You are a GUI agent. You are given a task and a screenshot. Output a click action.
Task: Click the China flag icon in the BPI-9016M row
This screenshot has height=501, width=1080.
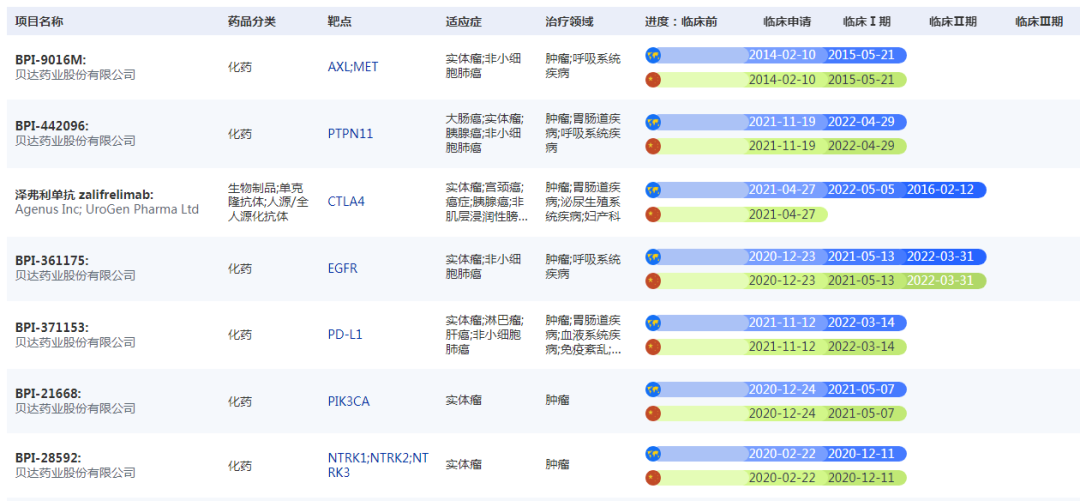click(x=653, y=80)
